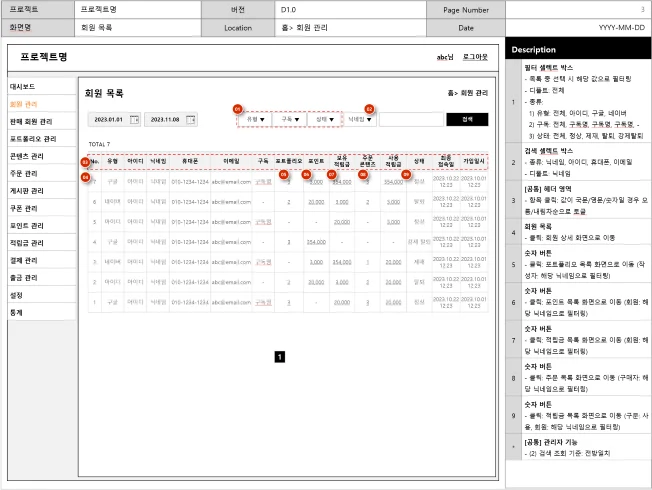Click order contents count 1 in row No. 3
Screen dimensions: 652x490
coord(368,262)
